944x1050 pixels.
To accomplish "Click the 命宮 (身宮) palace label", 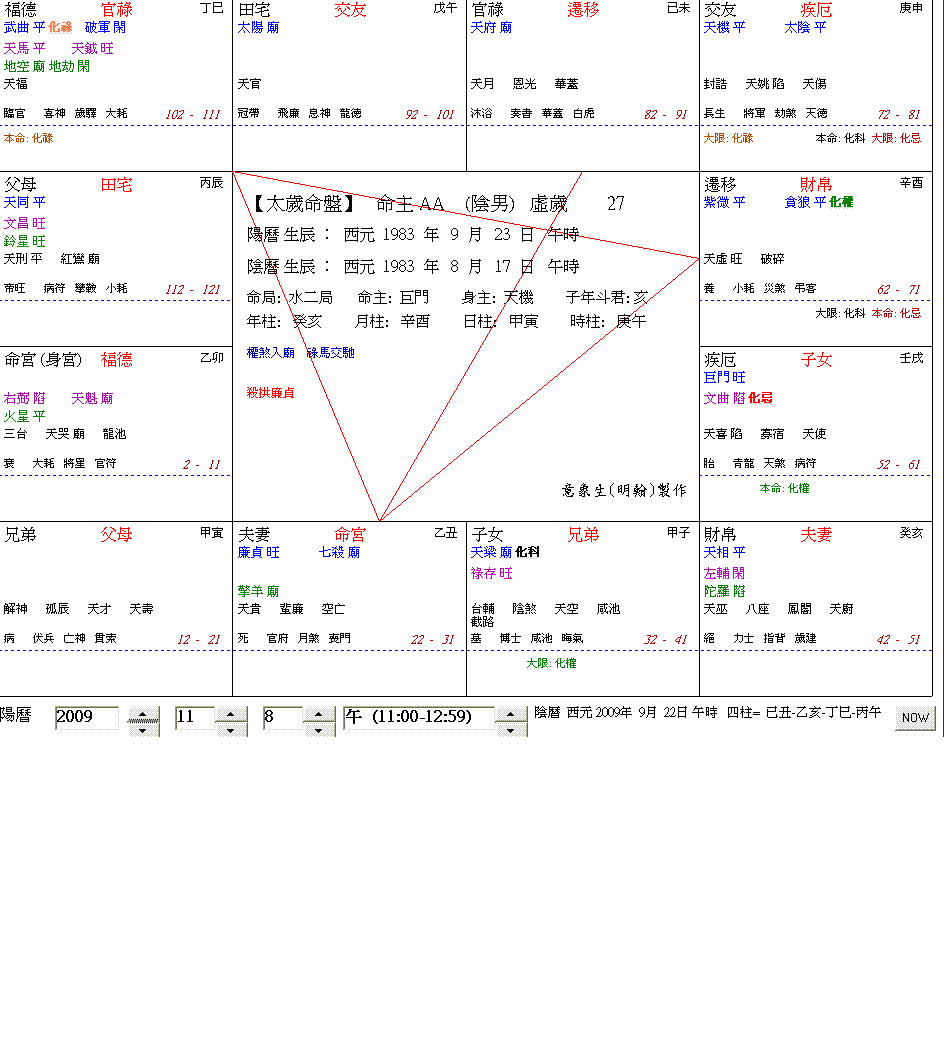I will click(45, 360).
